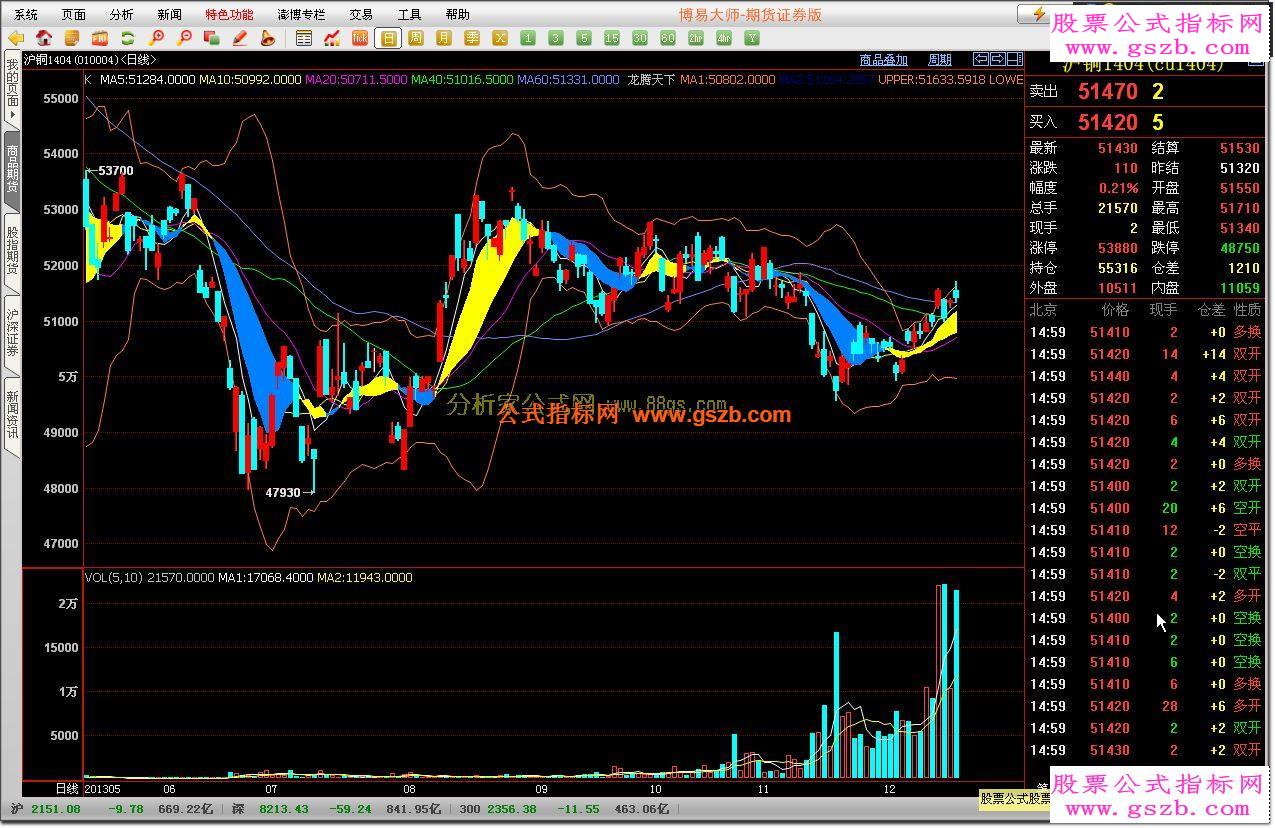This screenshot has width=1275, height=828.
Task: Click the 周期 link
Action: 939,60
